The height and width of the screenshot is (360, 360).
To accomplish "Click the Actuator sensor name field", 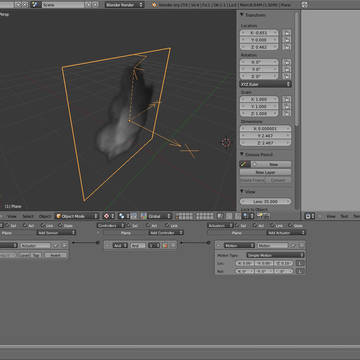I will [35, 245].
